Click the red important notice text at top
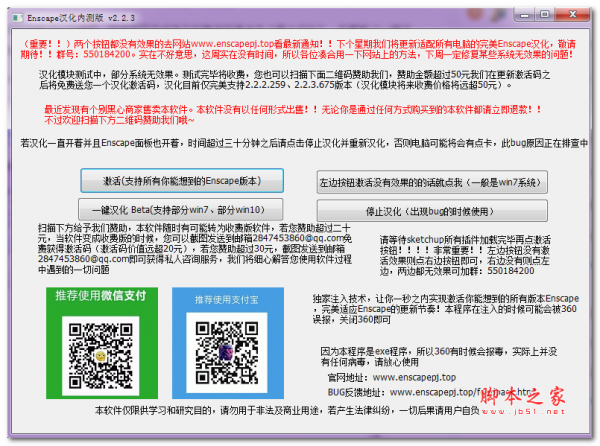This screenshot has width=600, height=446. click(x=300, y=51)
